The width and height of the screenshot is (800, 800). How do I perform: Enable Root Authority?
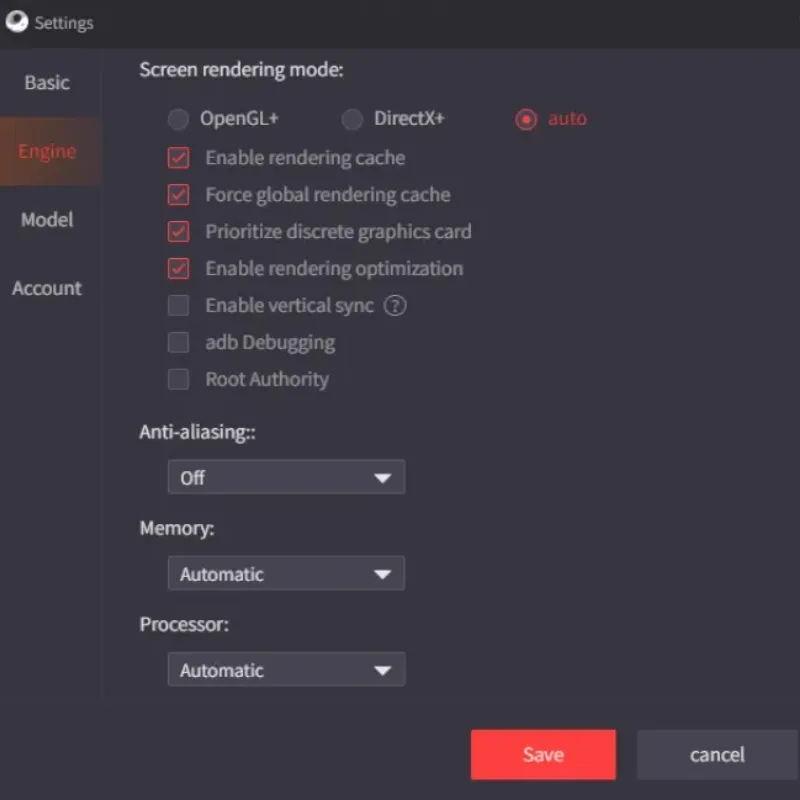pos(178,379)
